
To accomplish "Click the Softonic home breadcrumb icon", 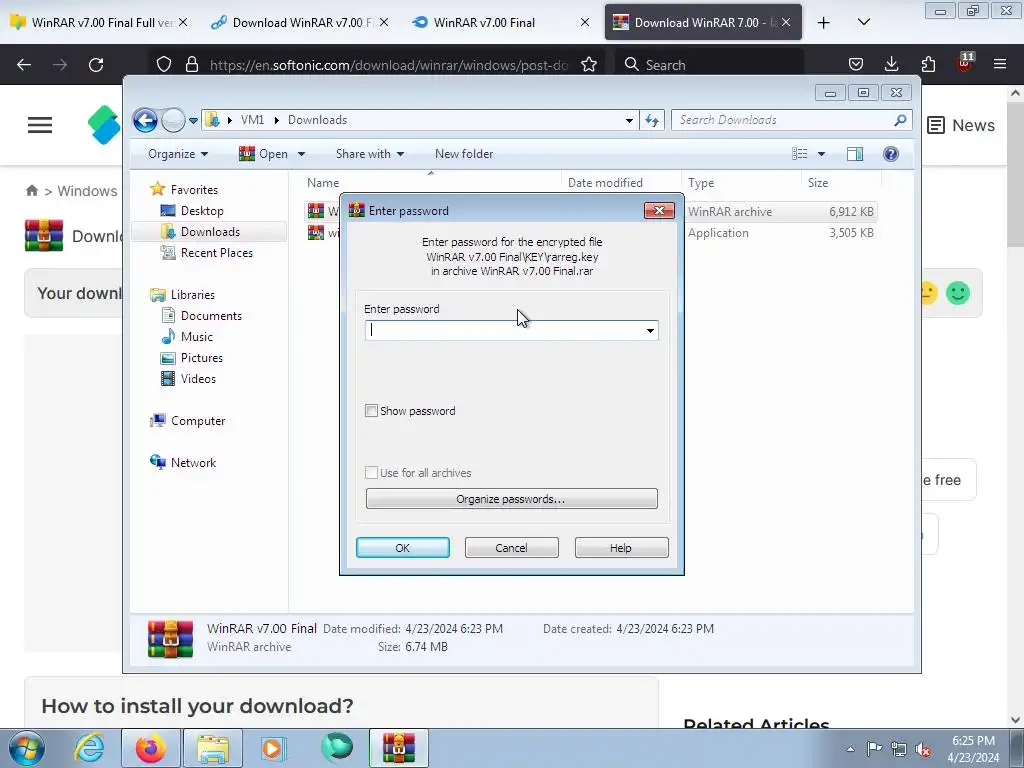I will (31, 191).
